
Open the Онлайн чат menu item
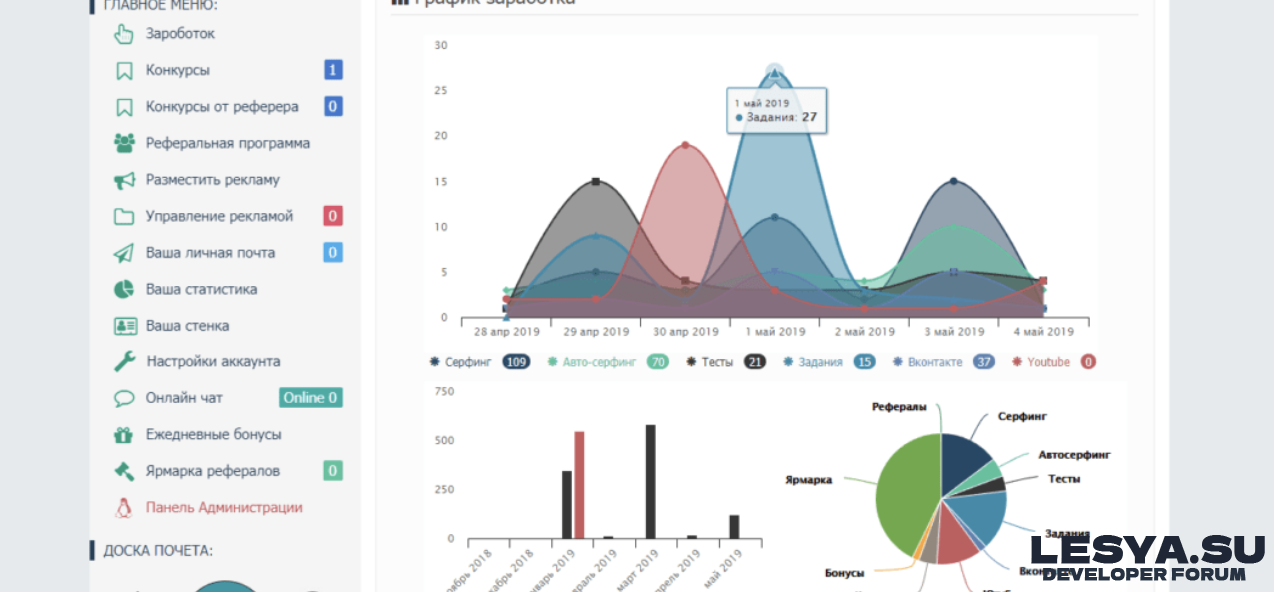[184, 398]
